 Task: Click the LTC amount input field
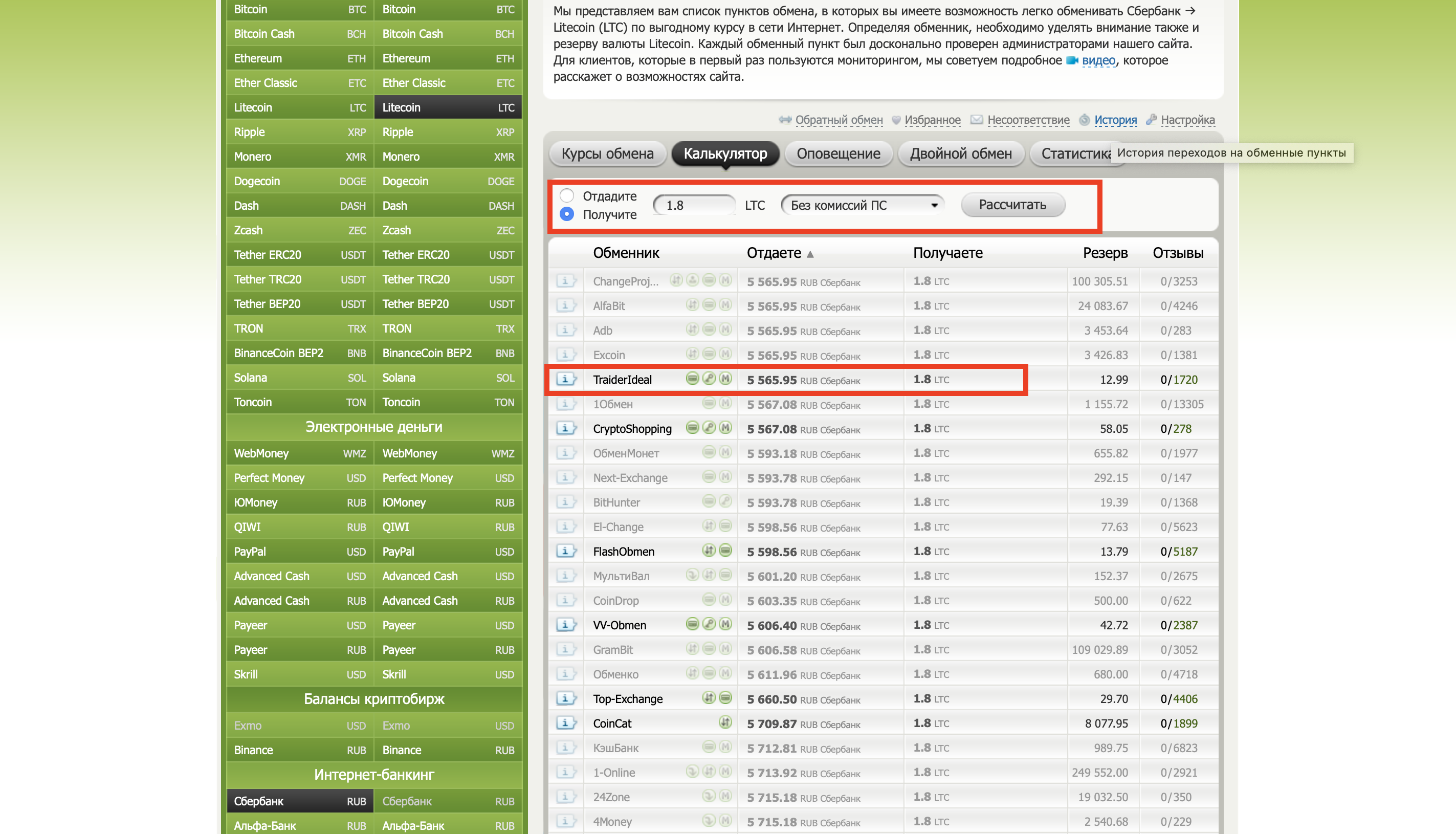[x=694, y=205]
